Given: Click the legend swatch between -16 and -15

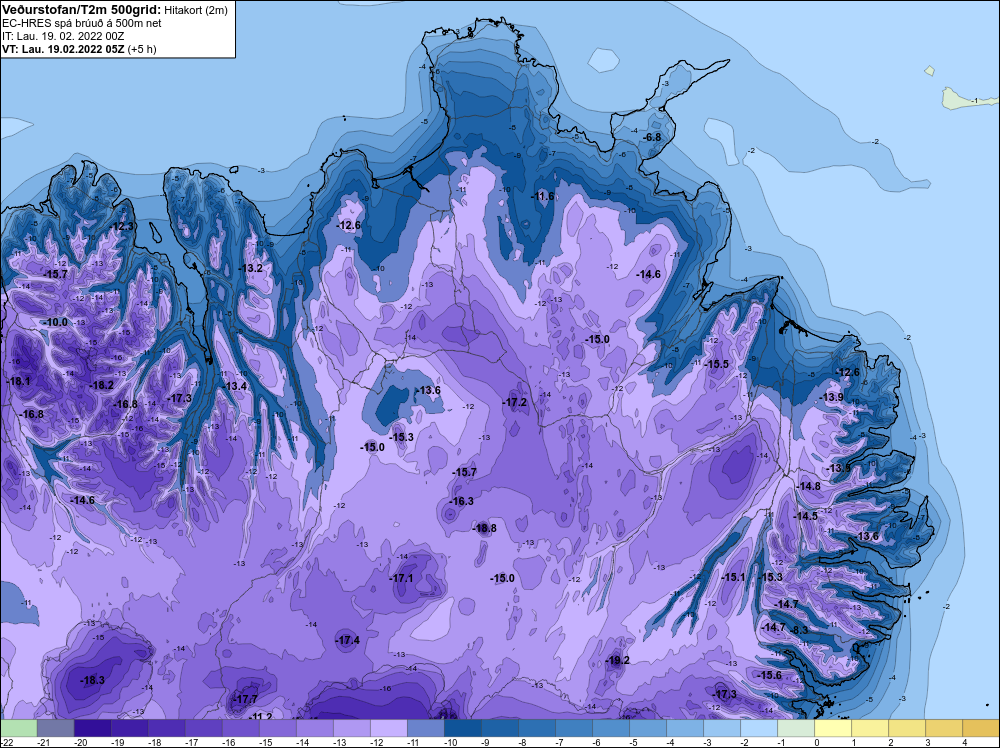Looking at the screenshot, I should tap(240, 728).
